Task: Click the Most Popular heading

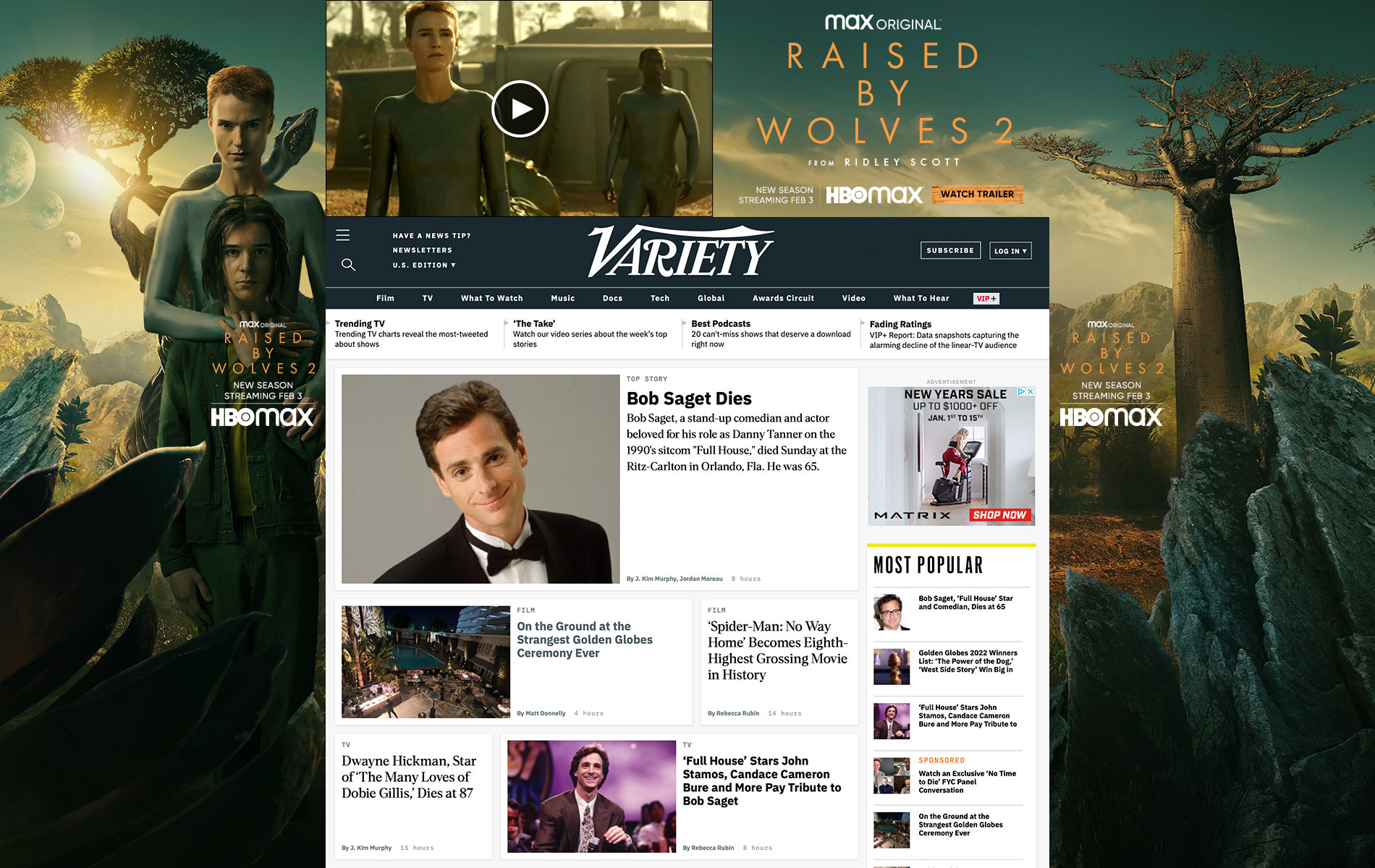Action: coord(928,565)
